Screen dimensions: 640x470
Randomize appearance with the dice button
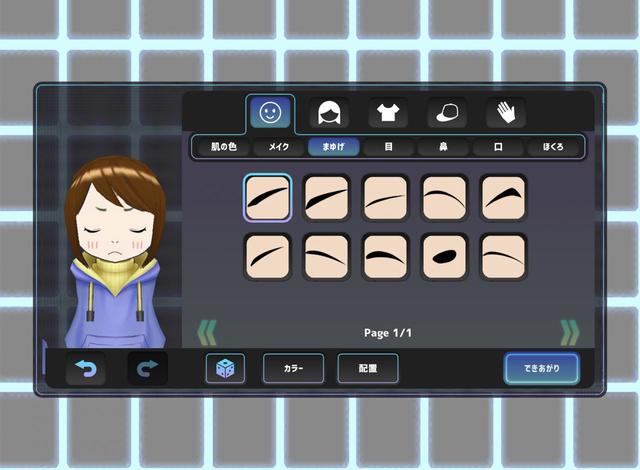(225, 368)
